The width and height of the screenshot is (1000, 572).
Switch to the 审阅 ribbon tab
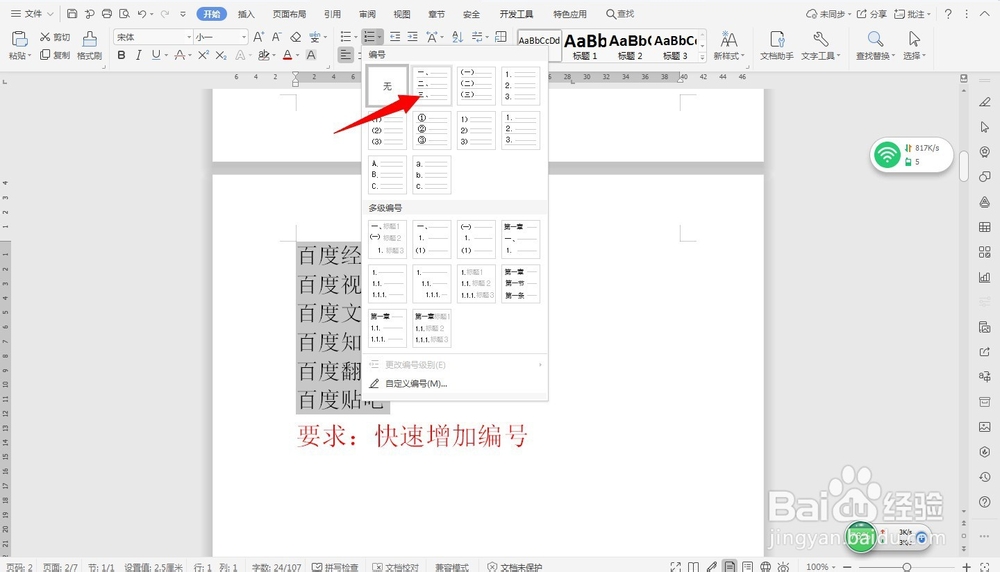pos(367,14)
